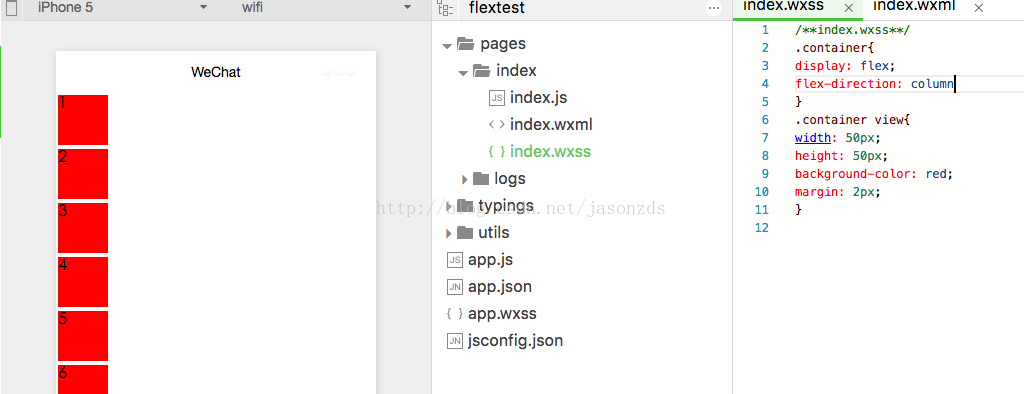Viewport: 1024px width, 394px height.
Task: Expand the logs folder
Action: pyautogui.click(x=464, y=179)
